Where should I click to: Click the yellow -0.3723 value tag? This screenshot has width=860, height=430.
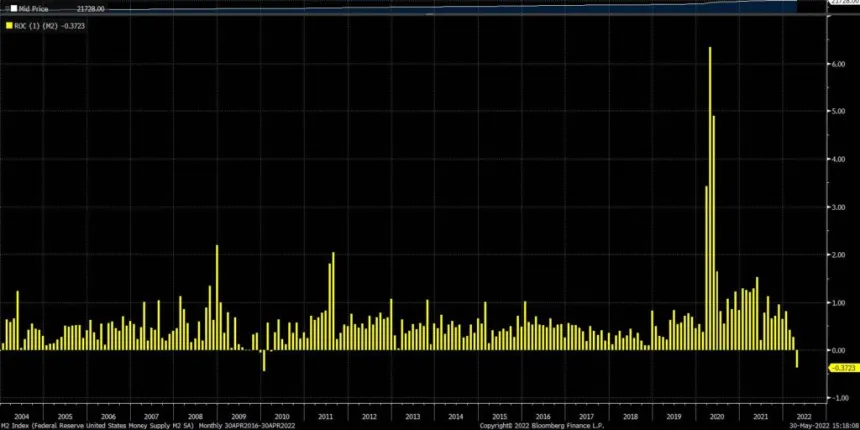pyautogui.click(x=844, y=367)
